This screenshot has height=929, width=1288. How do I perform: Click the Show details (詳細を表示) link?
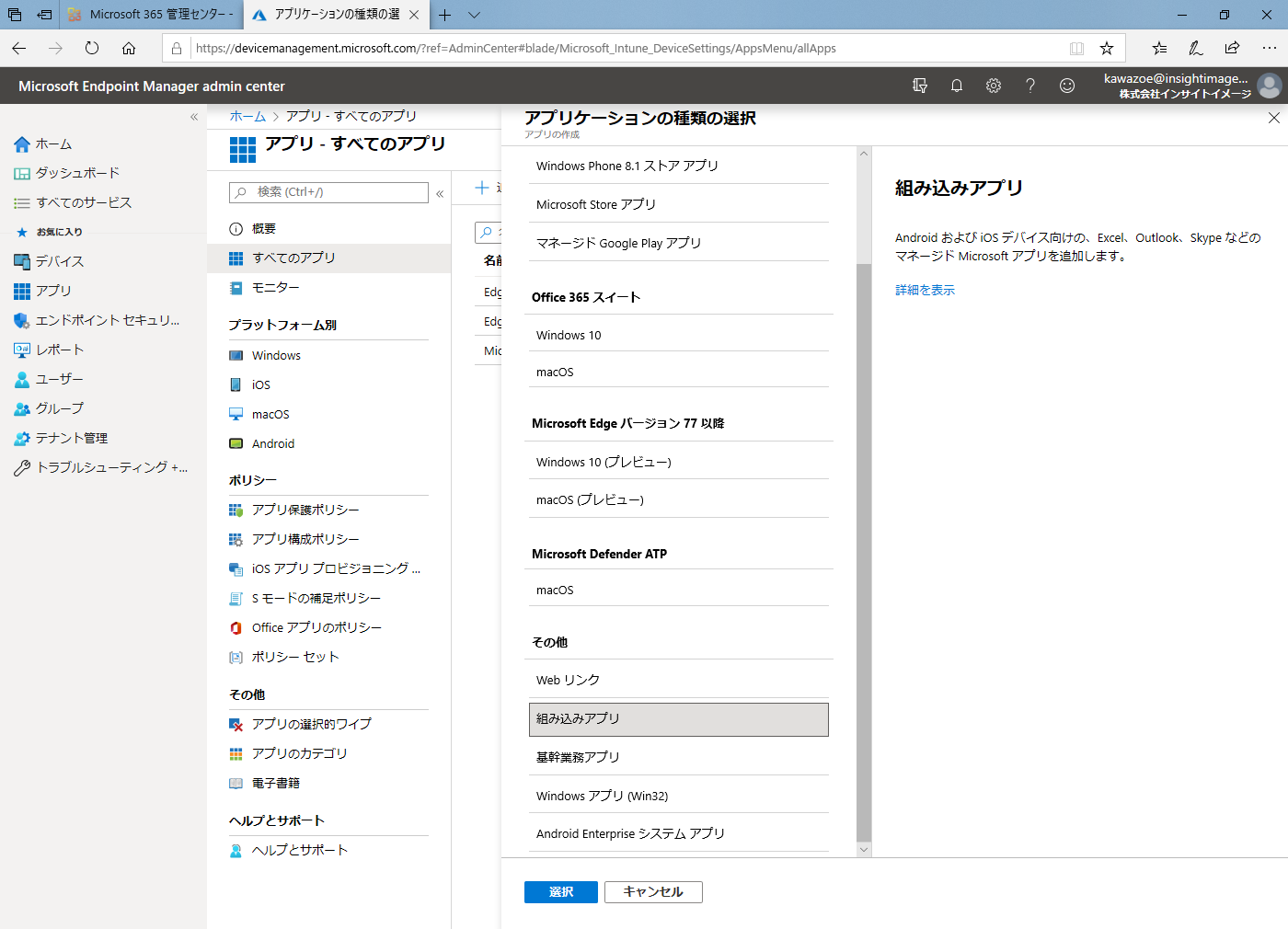(x=925, y=291)
